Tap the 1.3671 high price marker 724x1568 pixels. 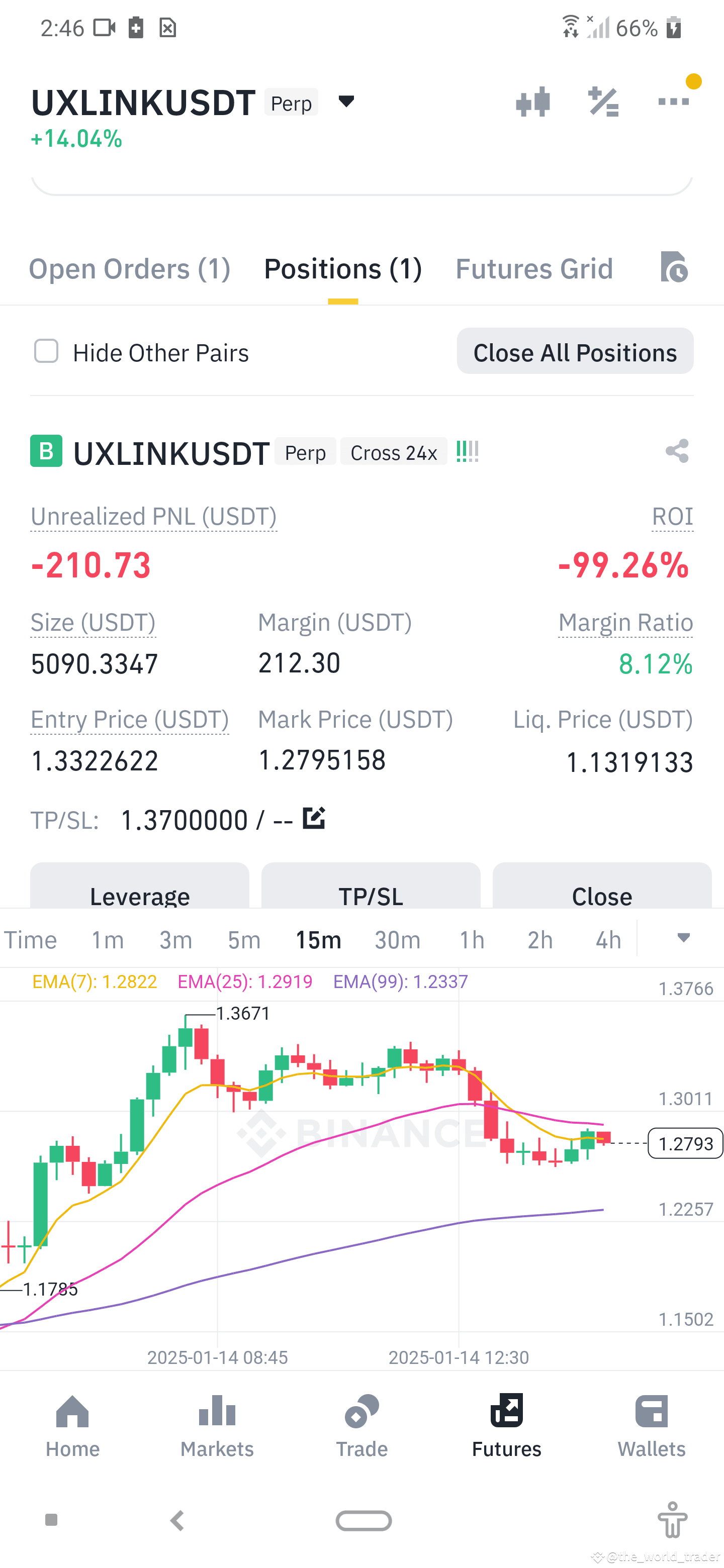point(243,1014)
